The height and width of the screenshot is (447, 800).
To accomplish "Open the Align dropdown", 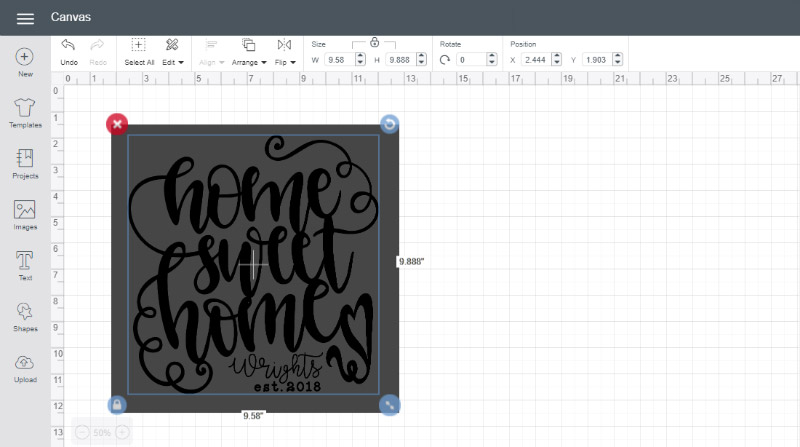I will (211, 52).
